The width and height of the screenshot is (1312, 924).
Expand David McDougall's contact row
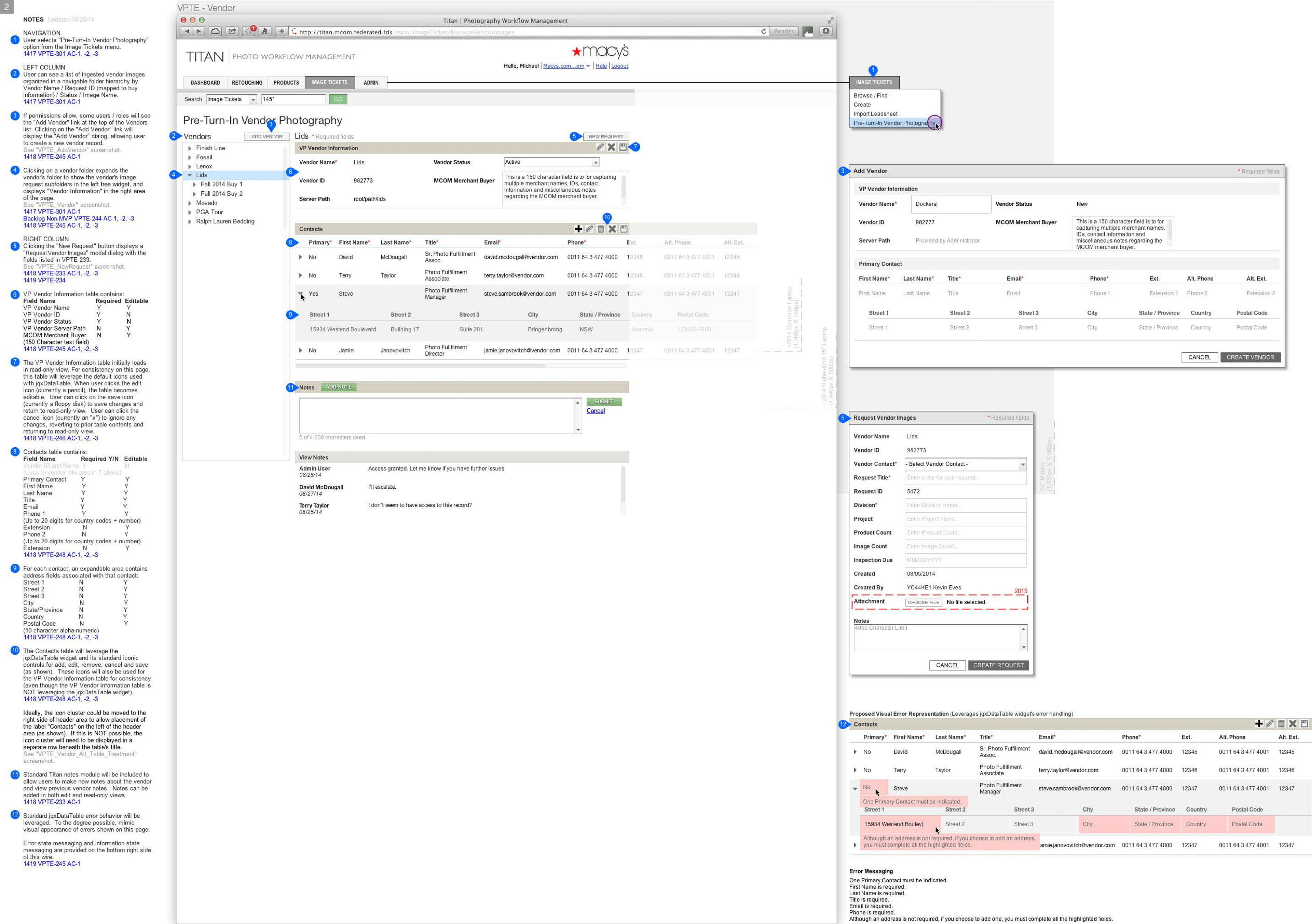[301, 257]
